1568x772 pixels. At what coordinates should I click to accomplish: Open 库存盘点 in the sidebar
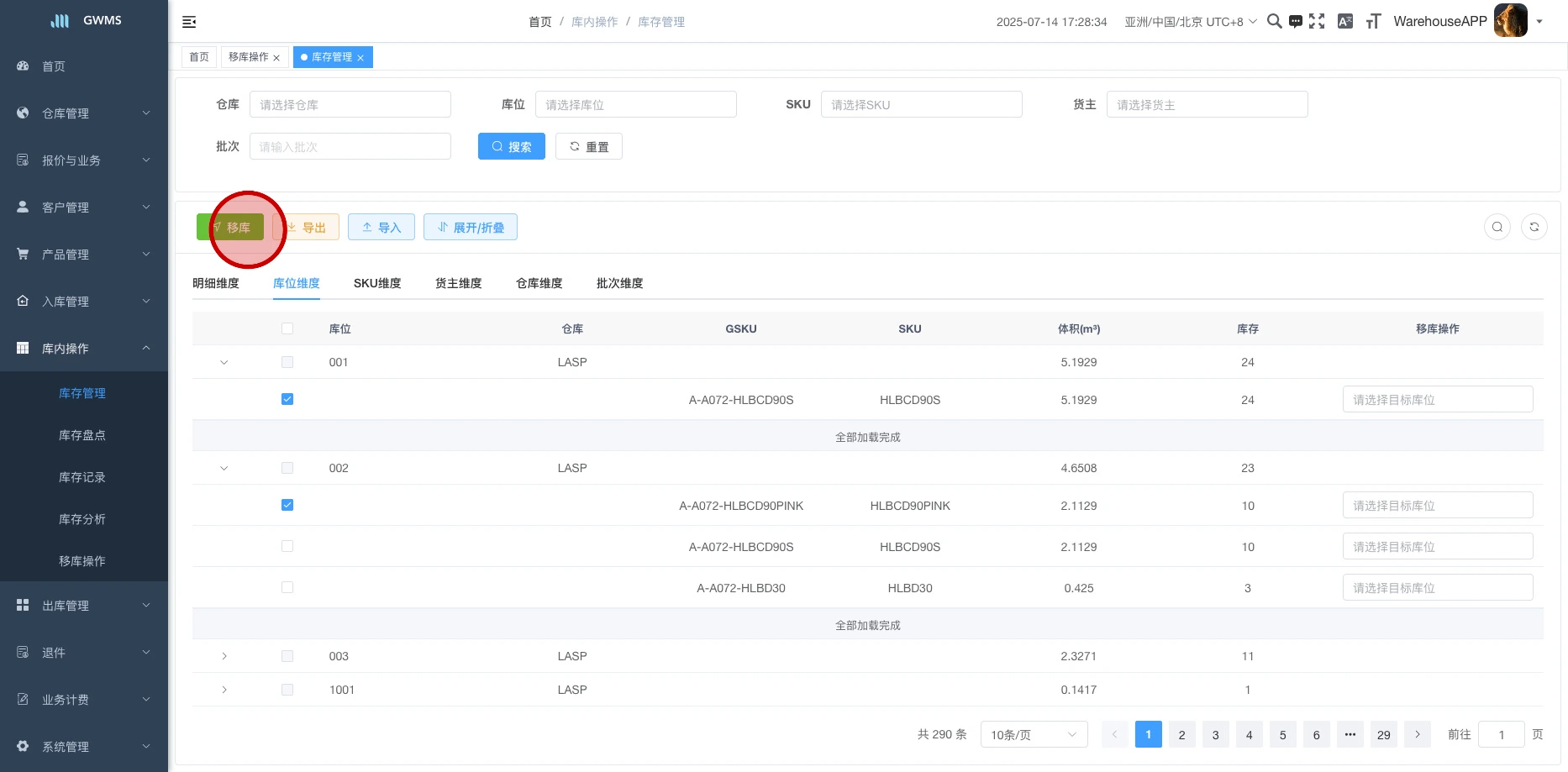[x=82, y=435]
